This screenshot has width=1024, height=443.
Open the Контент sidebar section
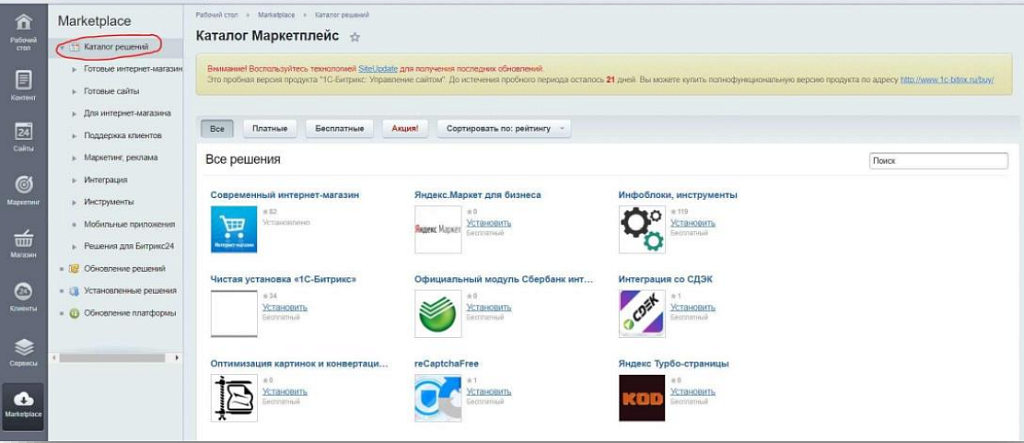coord(24,84)
